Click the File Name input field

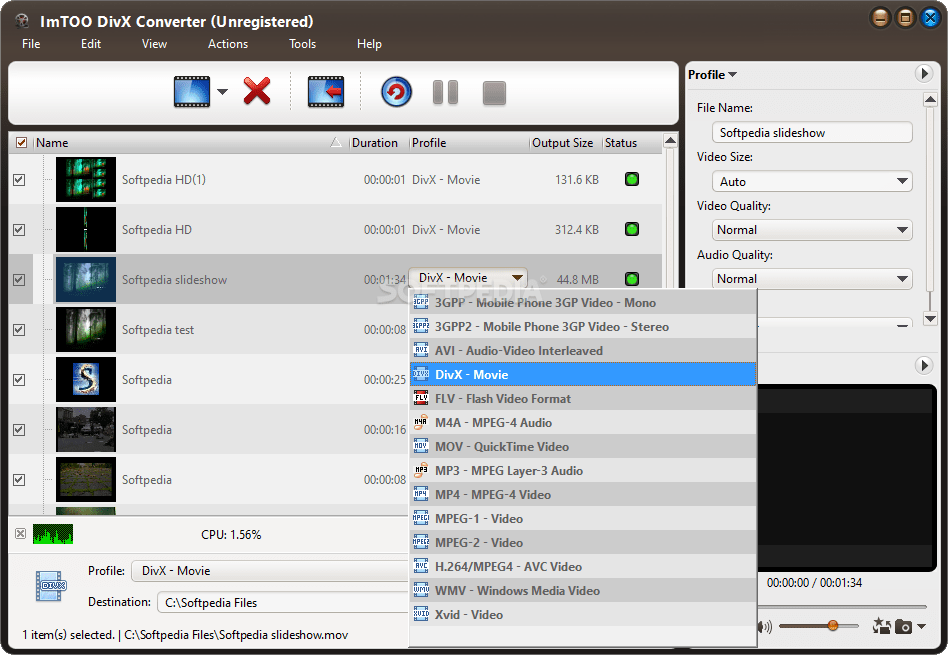[x=812, y=132]
